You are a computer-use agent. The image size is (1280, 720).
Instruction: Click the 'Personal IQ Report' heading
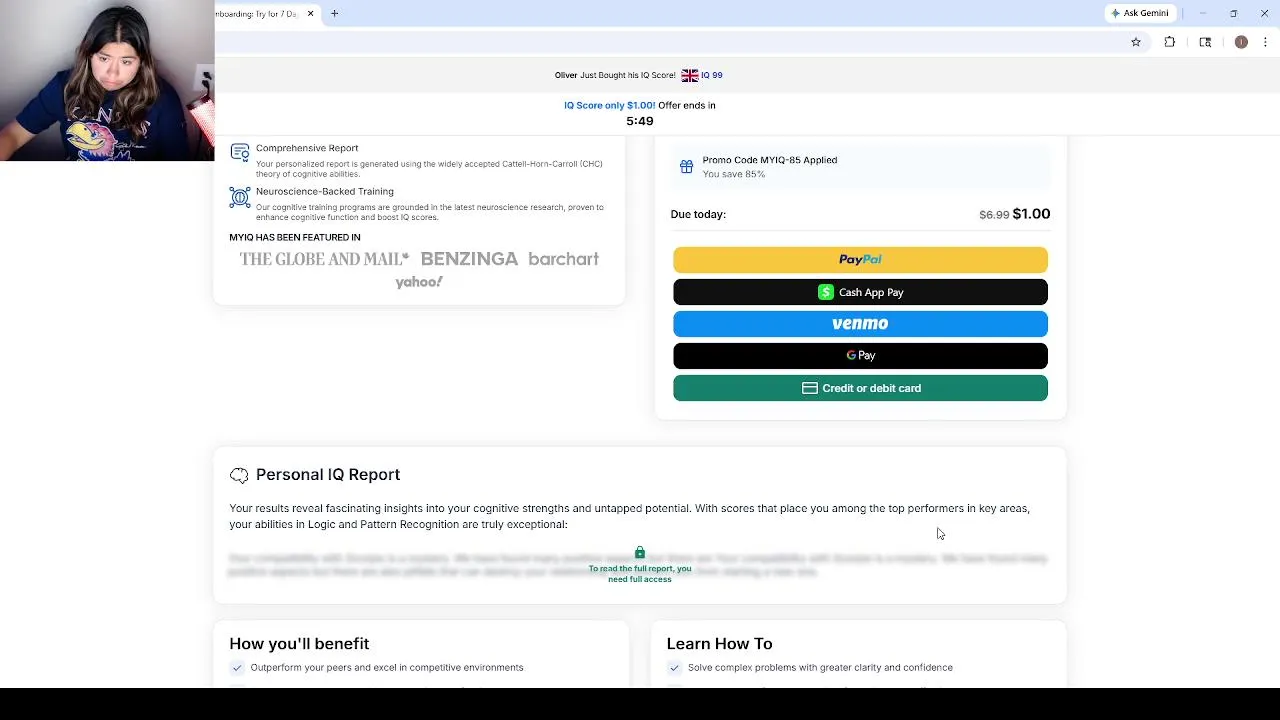point(328,475)
